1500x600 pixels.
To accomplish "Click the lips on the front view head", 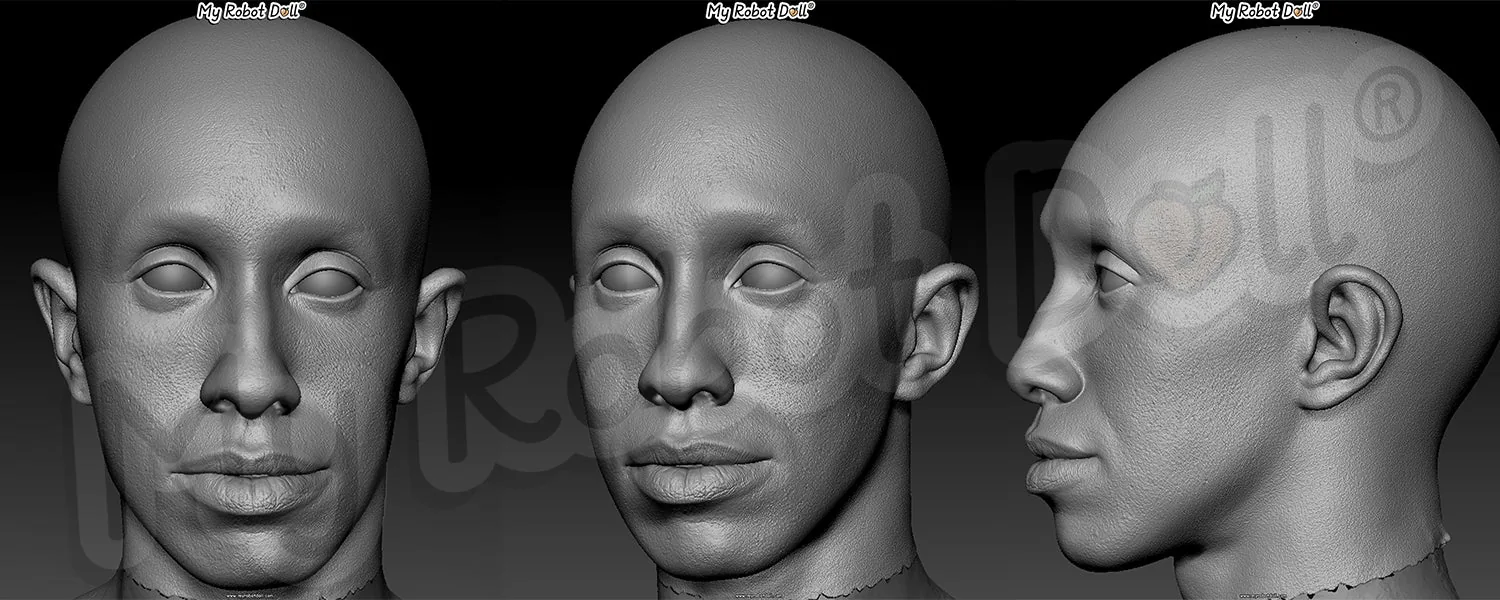I will [250, 479].
